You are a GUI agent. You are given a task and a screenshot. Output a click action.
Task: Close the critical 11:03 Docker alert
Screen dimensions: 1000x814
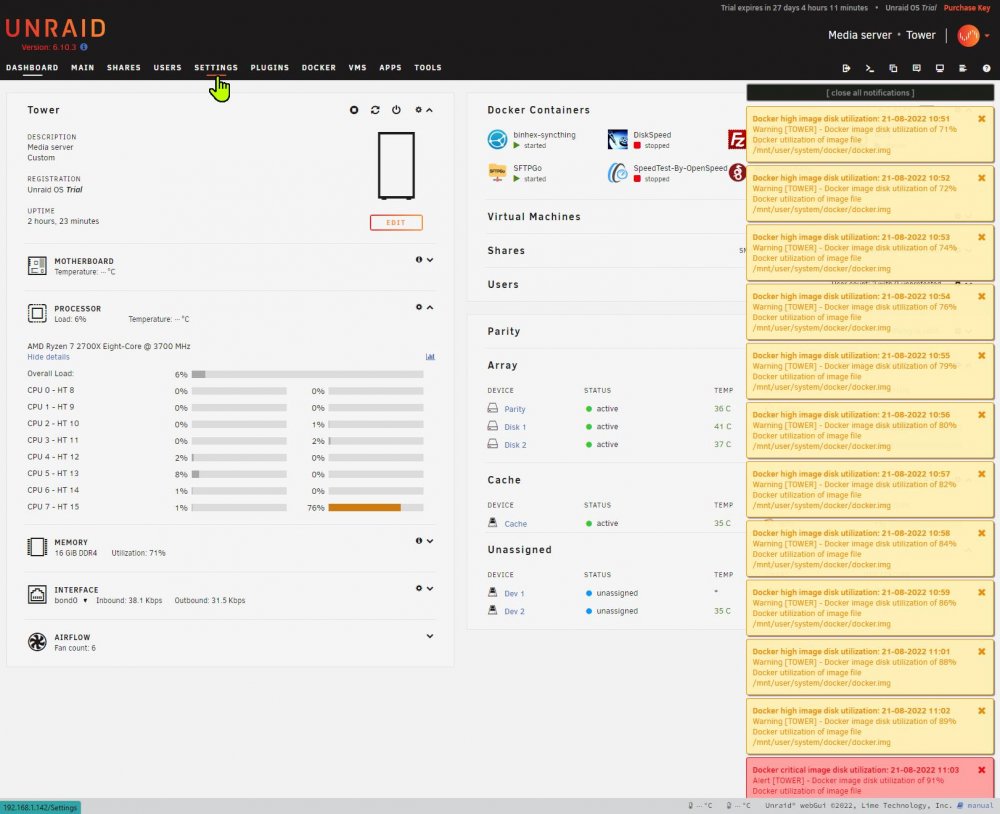982,770
